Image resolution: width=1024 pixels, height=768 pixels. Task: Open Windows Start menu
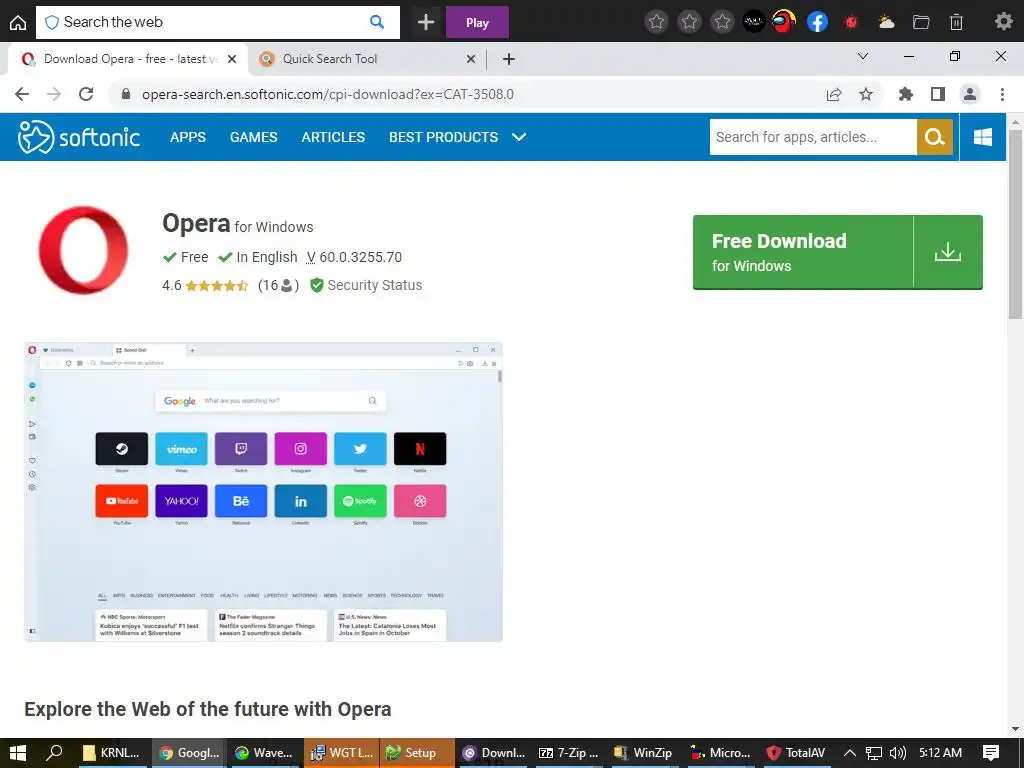click(x=18, y=753)
